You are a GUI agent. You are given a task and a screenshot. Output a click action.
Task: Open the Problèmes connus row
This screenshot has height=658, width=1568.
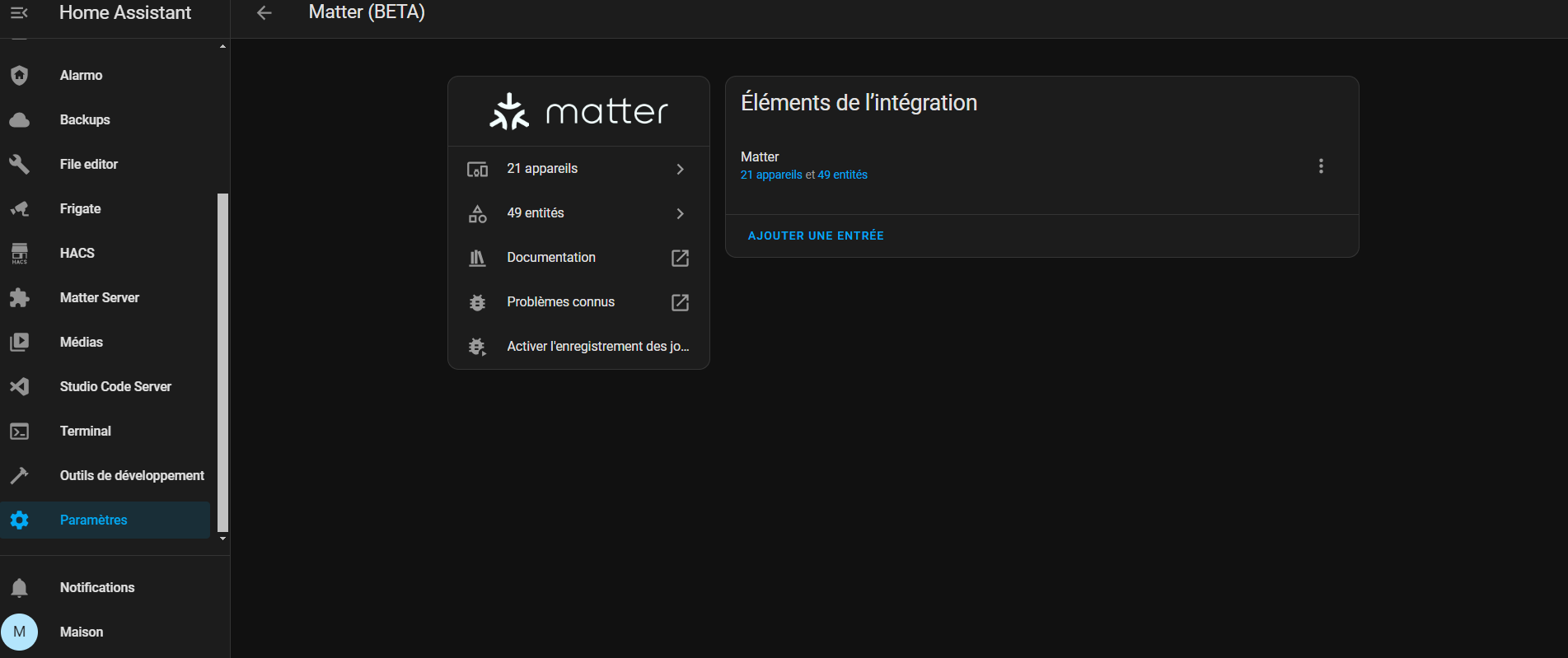pos(578,302)
